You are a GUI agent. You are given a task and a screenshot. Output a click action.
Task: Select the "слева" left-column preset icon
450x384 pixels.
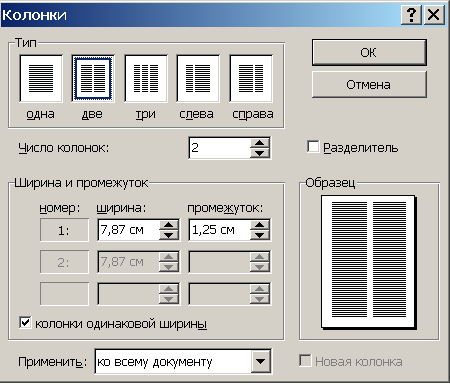point(198,79)
